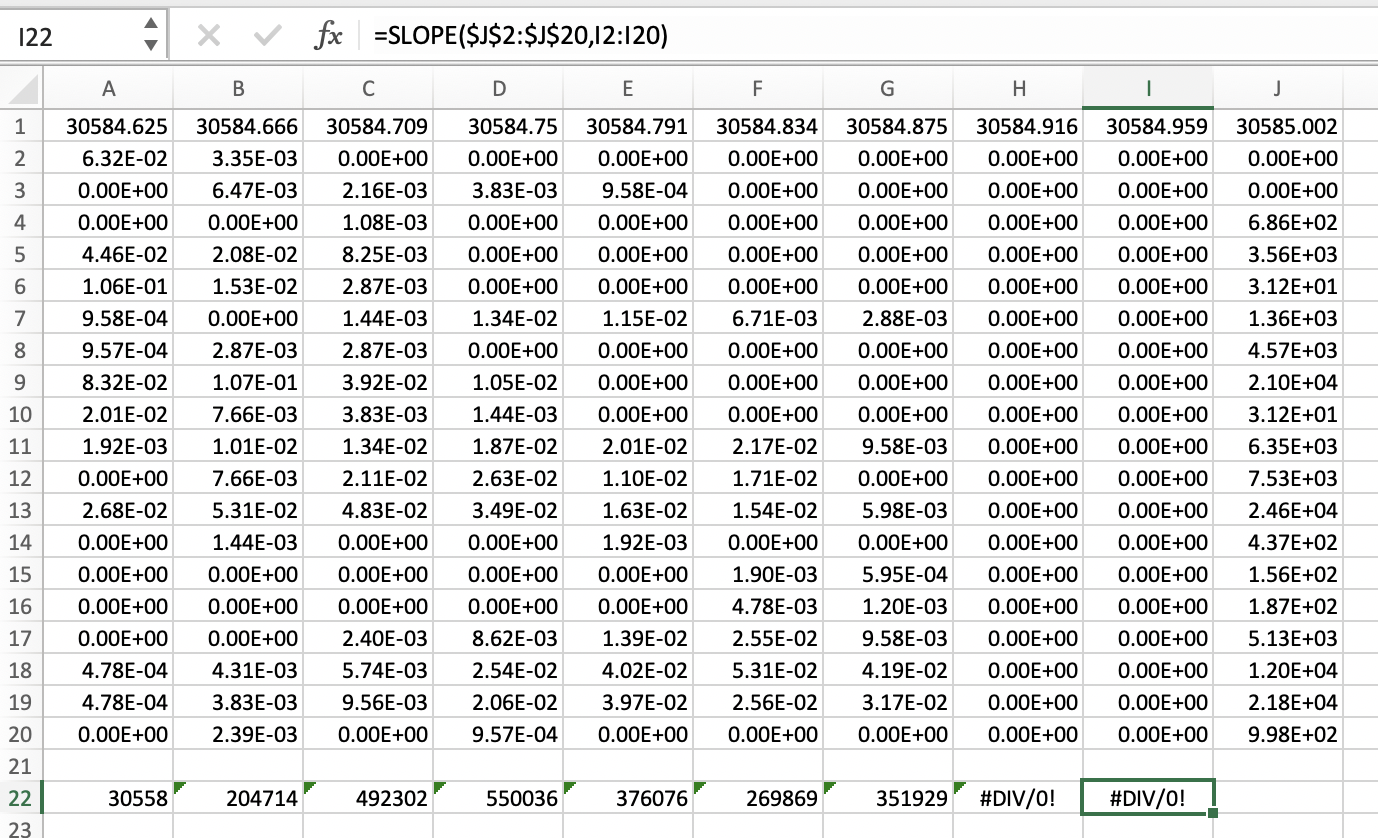Click cell J1 showing 30585.002
The height and width of the screenshot is (838, 1378).
click(1277, 126)
